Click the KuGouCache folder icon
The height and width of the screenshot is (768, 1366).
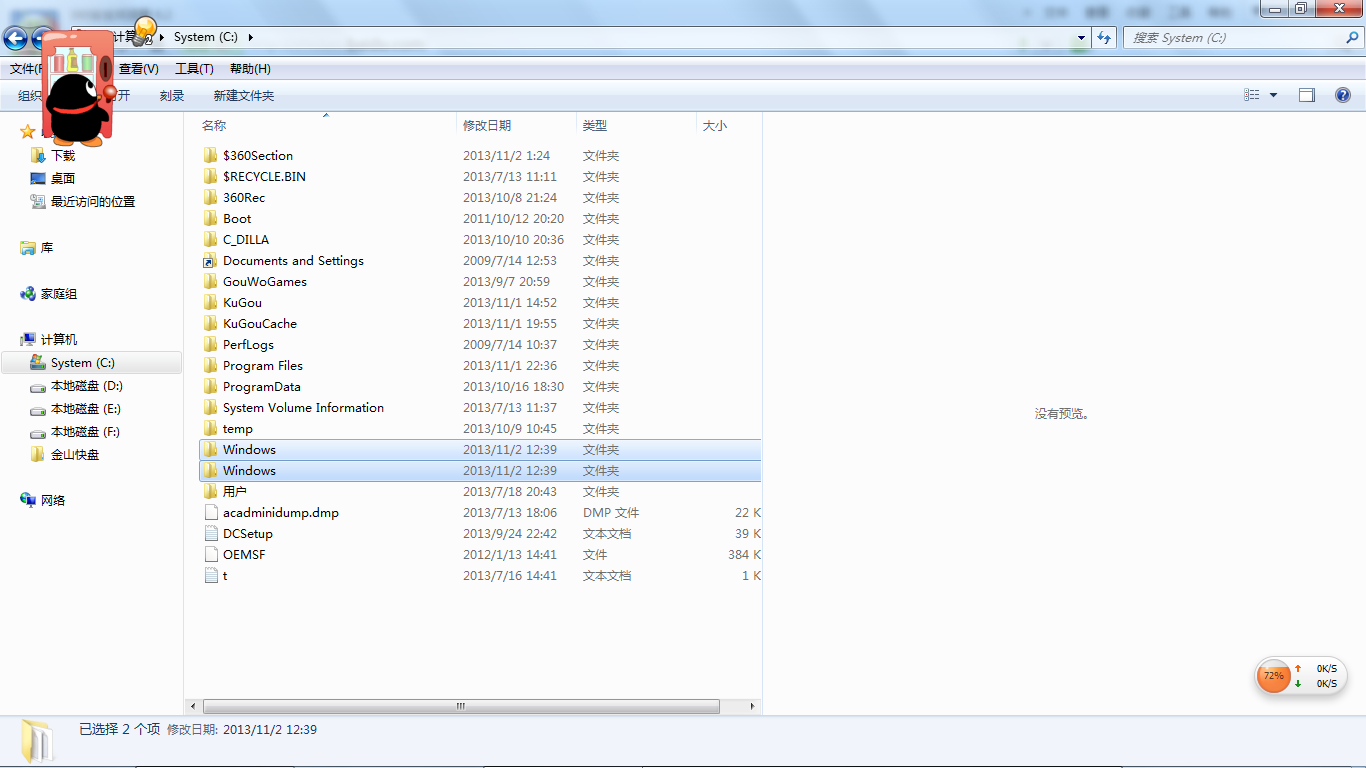210,323
